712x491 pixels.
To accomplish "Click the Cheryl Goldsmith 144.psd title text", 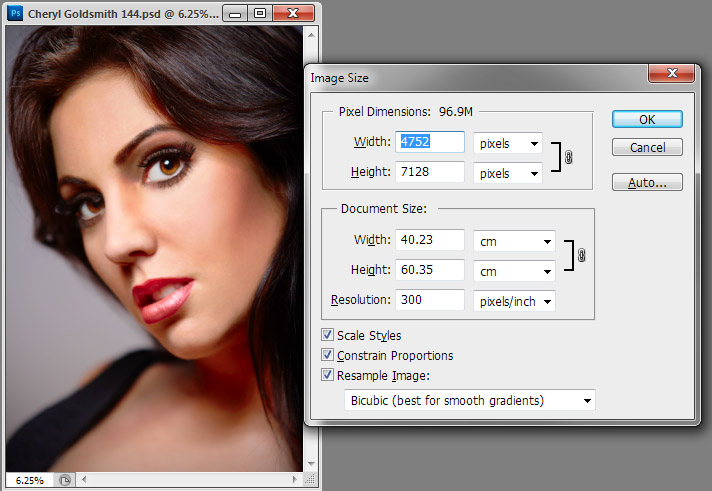I will click(x=123, y=14).
